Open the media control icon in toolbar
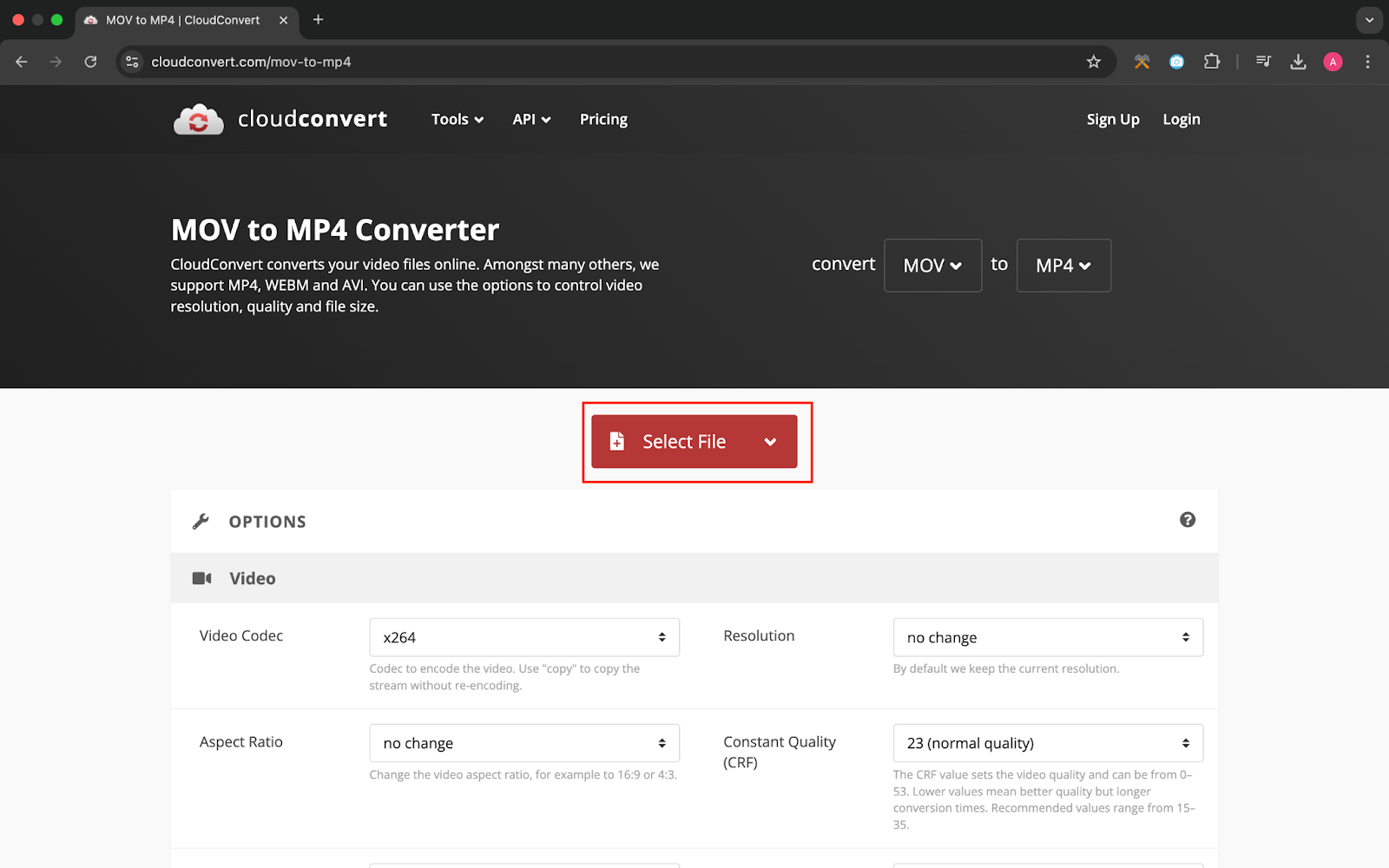Image resolution: width=1389 pixels, height=868 pixels. tap(1263, 62)
